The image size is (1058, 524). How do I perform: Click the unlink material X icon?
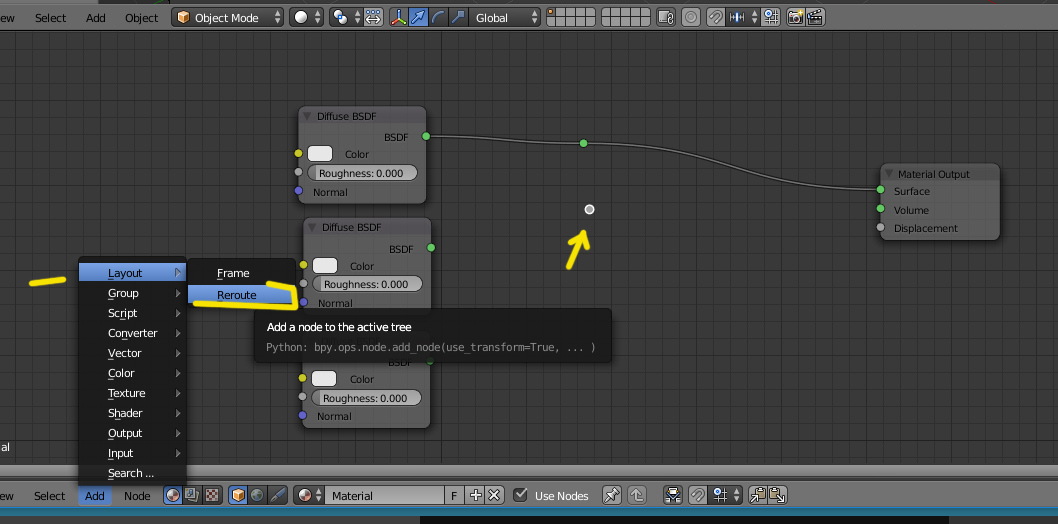(493, 495)
